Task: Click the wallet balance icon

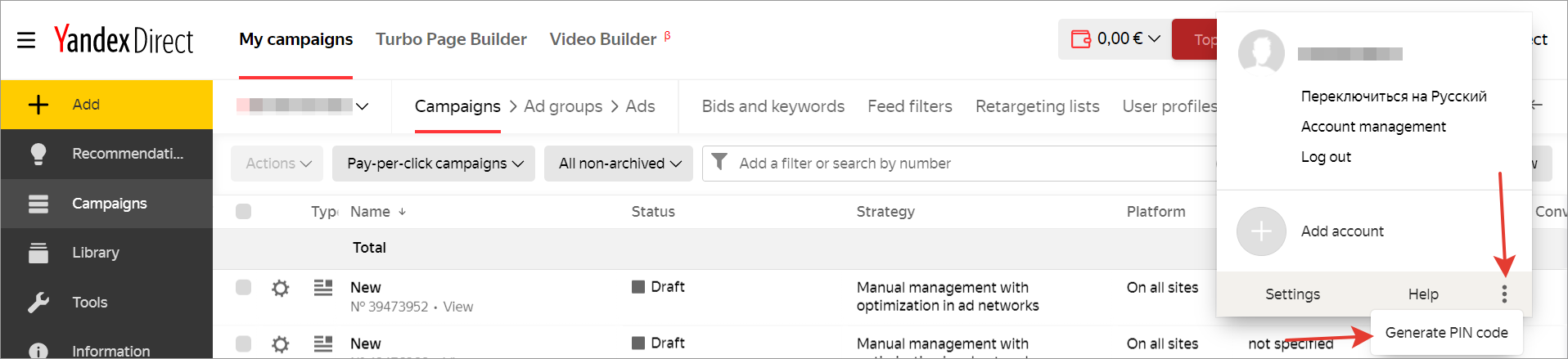Action: coord(1080,39)
